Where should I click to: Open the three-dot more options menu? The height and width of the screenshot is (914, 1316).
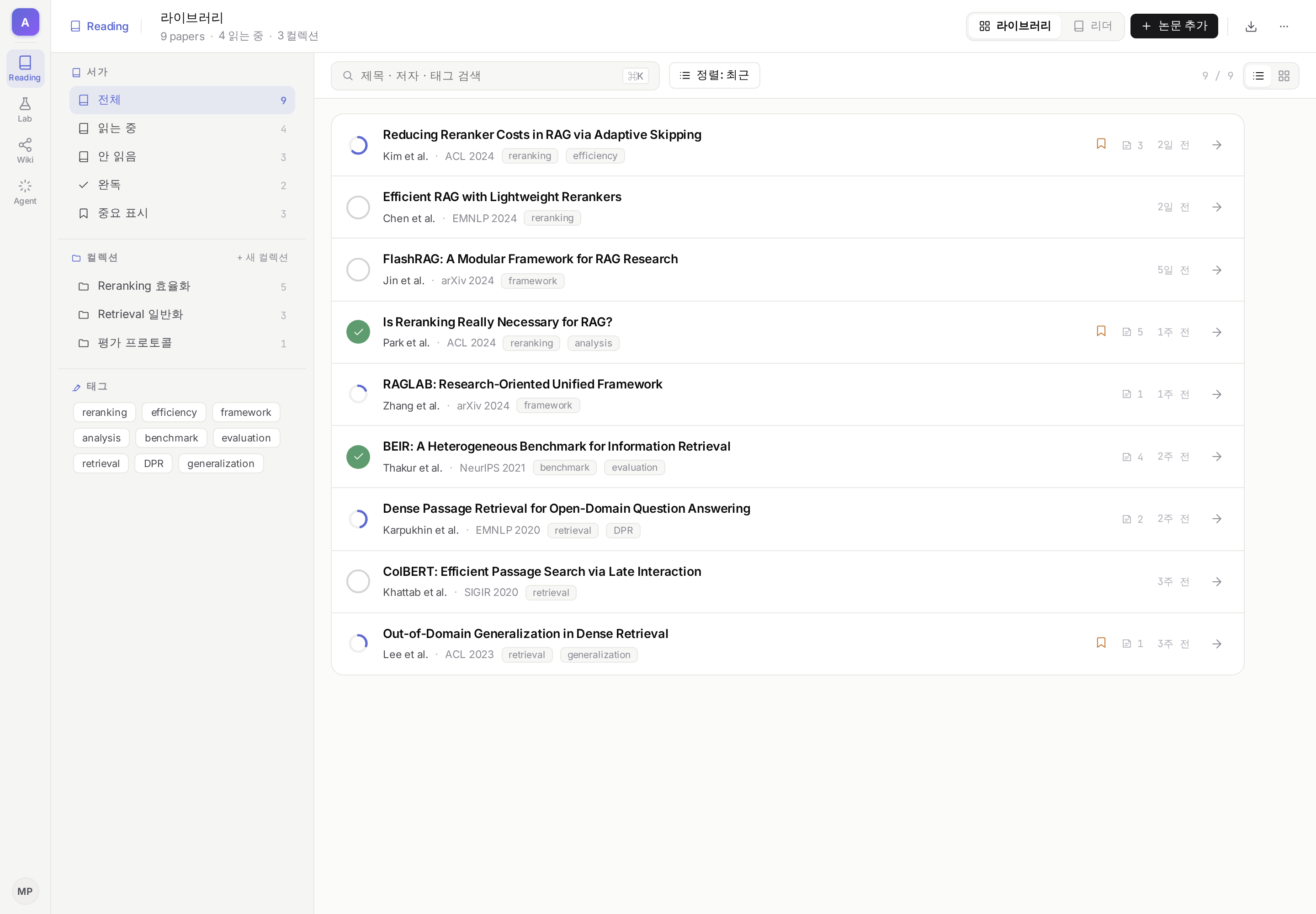click(1284, 27)
